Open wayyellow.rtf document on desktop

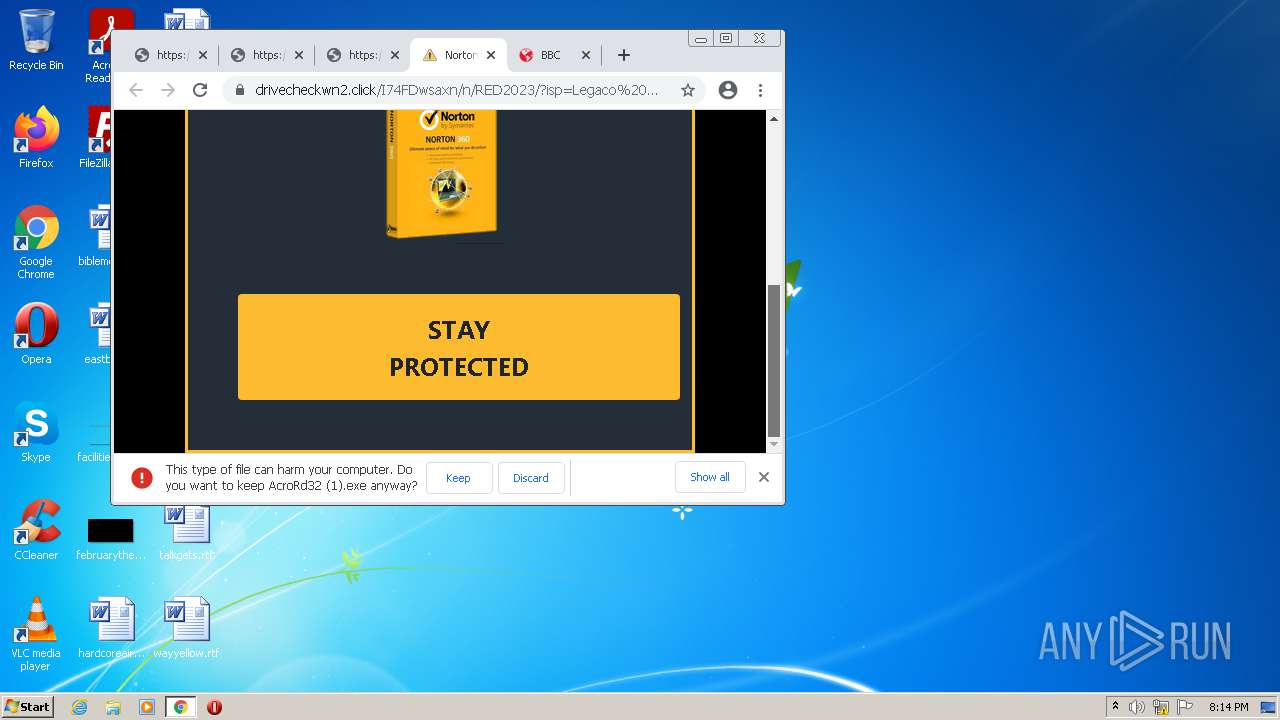click(186, 628)
